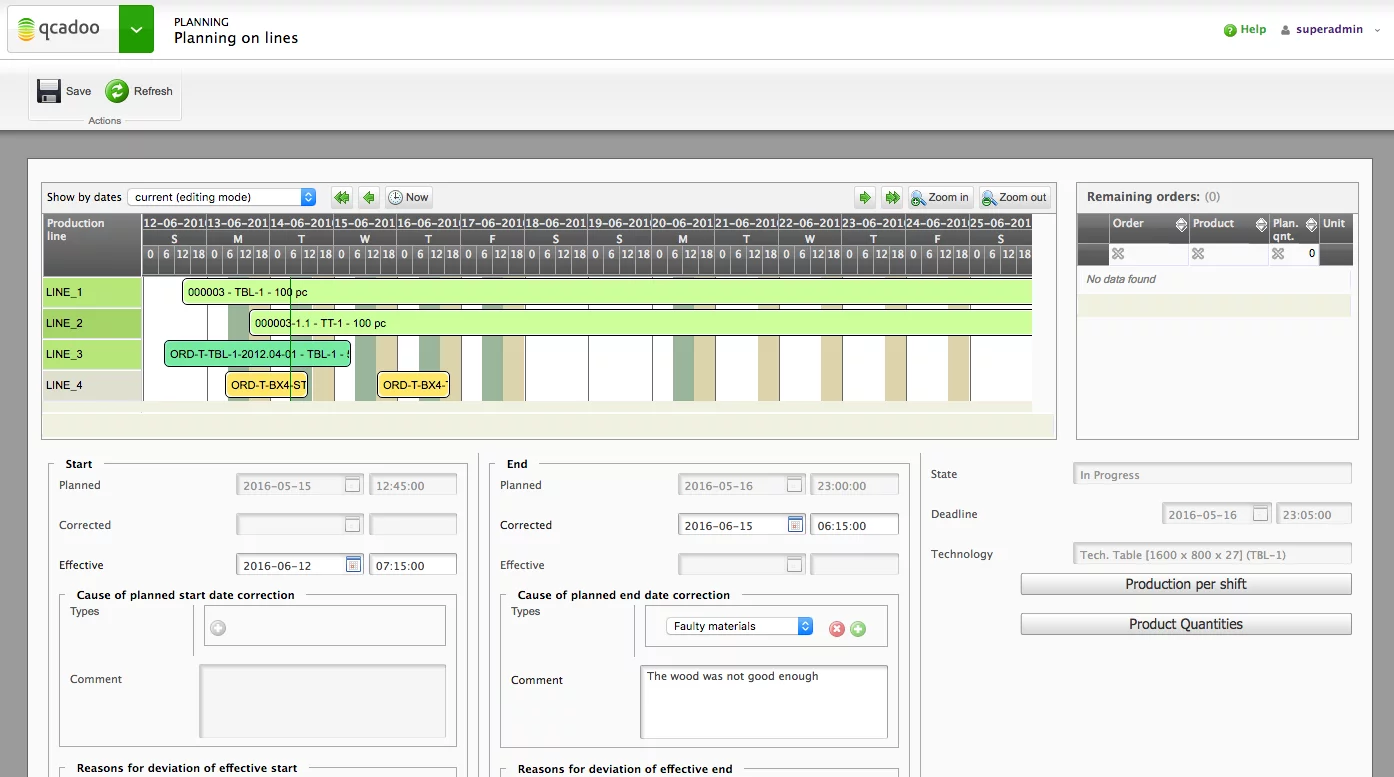Click Zoom in on the Gantt chart
Screen dimensions: 1394x777
point(939,197)
